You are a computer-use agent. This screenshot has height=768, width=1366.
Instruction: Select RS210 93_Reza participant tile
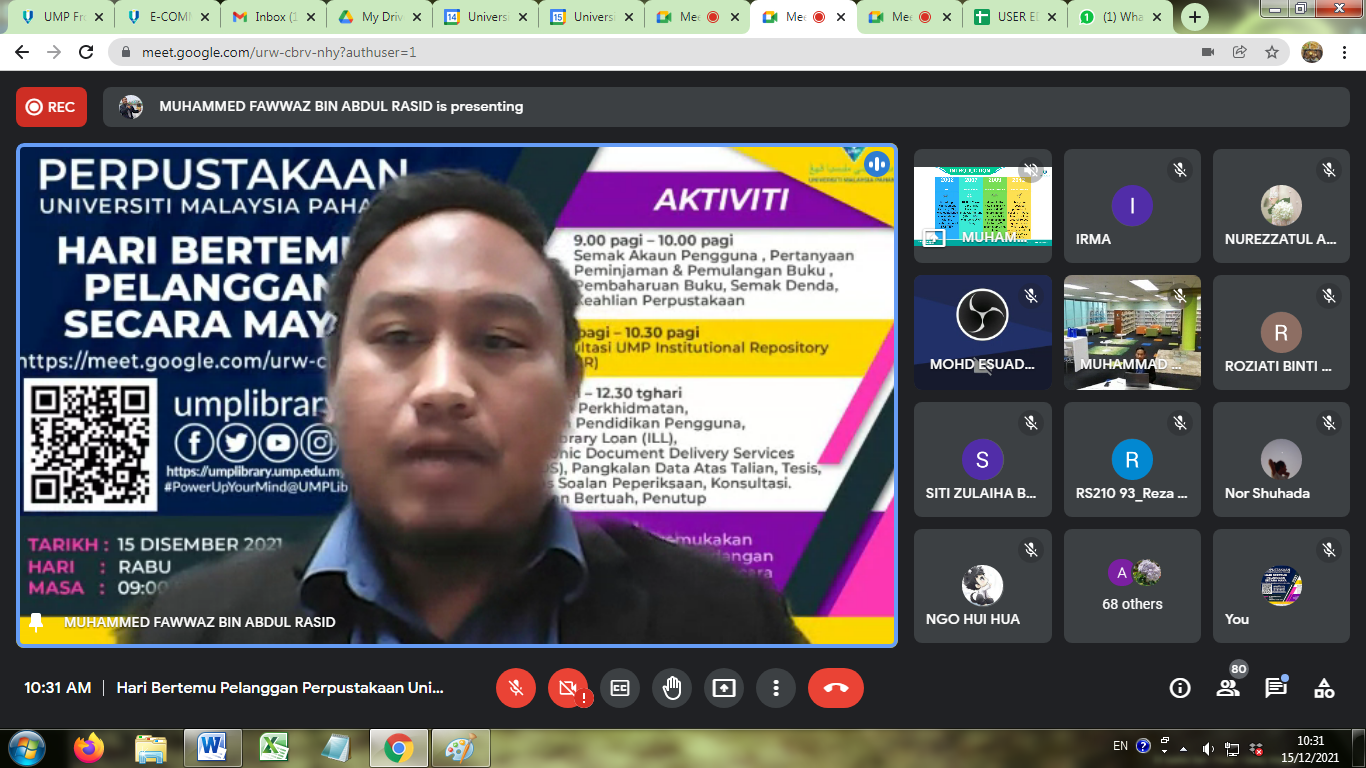1132,459
